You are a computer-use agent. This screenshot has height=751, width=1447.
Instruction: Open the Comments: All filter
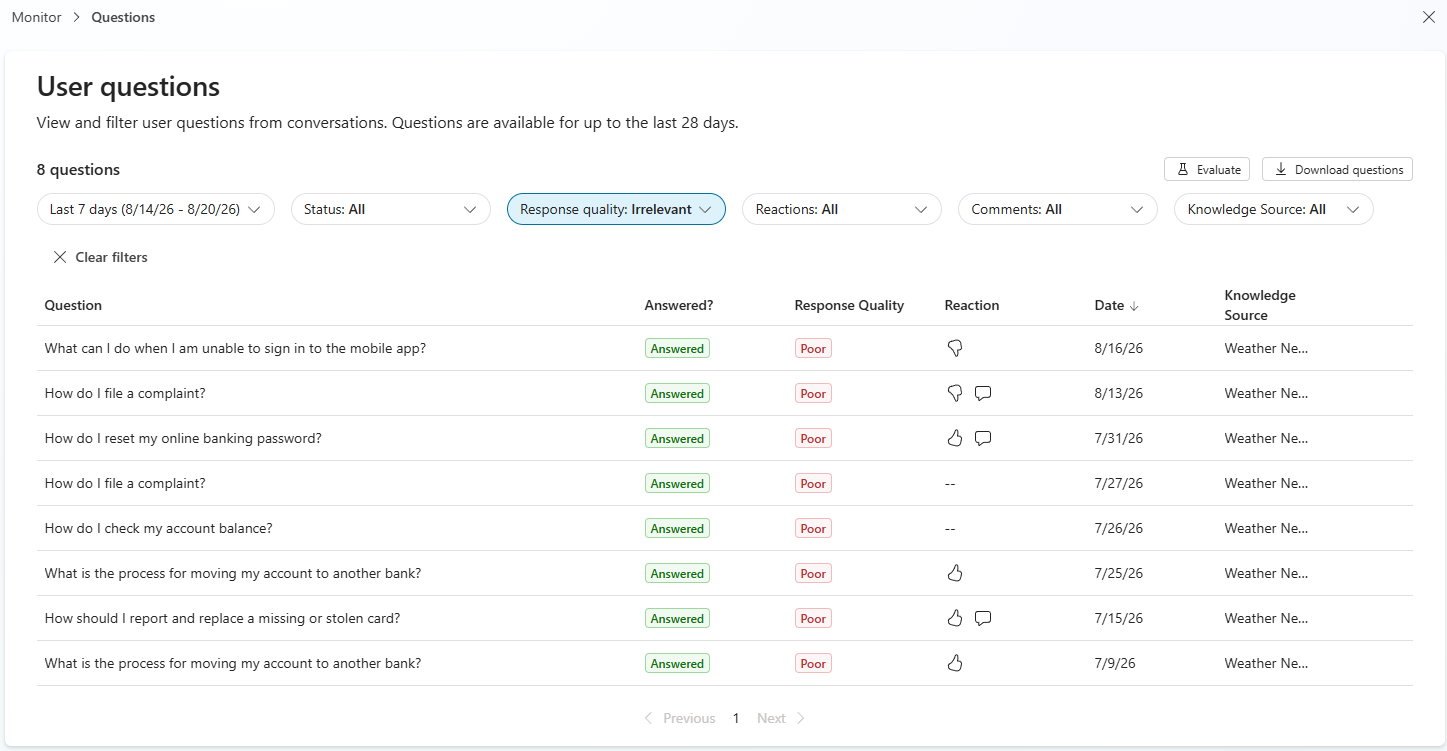pyautogui.click(x=1058, y=209)
